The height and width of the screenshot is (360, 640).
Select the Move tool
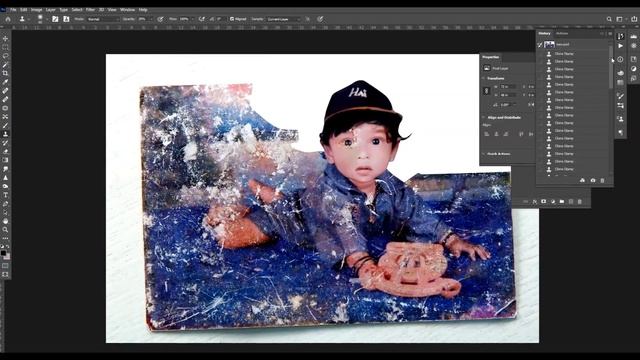pos(5,38)
